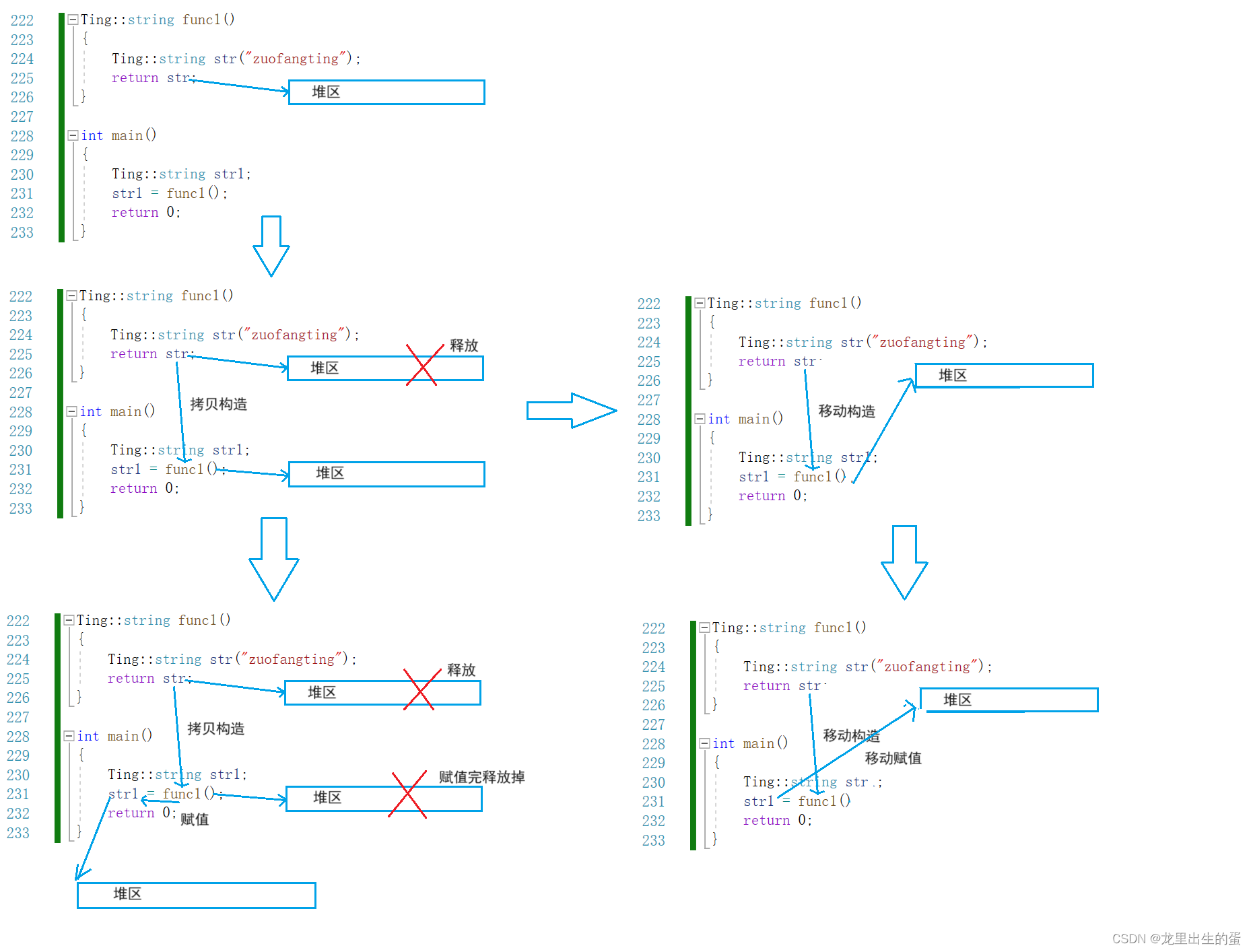The image size is (1251, 952).
Task: Collapse main fold box in middle-left 拷贝构造 panel
Action: (71, 411)
